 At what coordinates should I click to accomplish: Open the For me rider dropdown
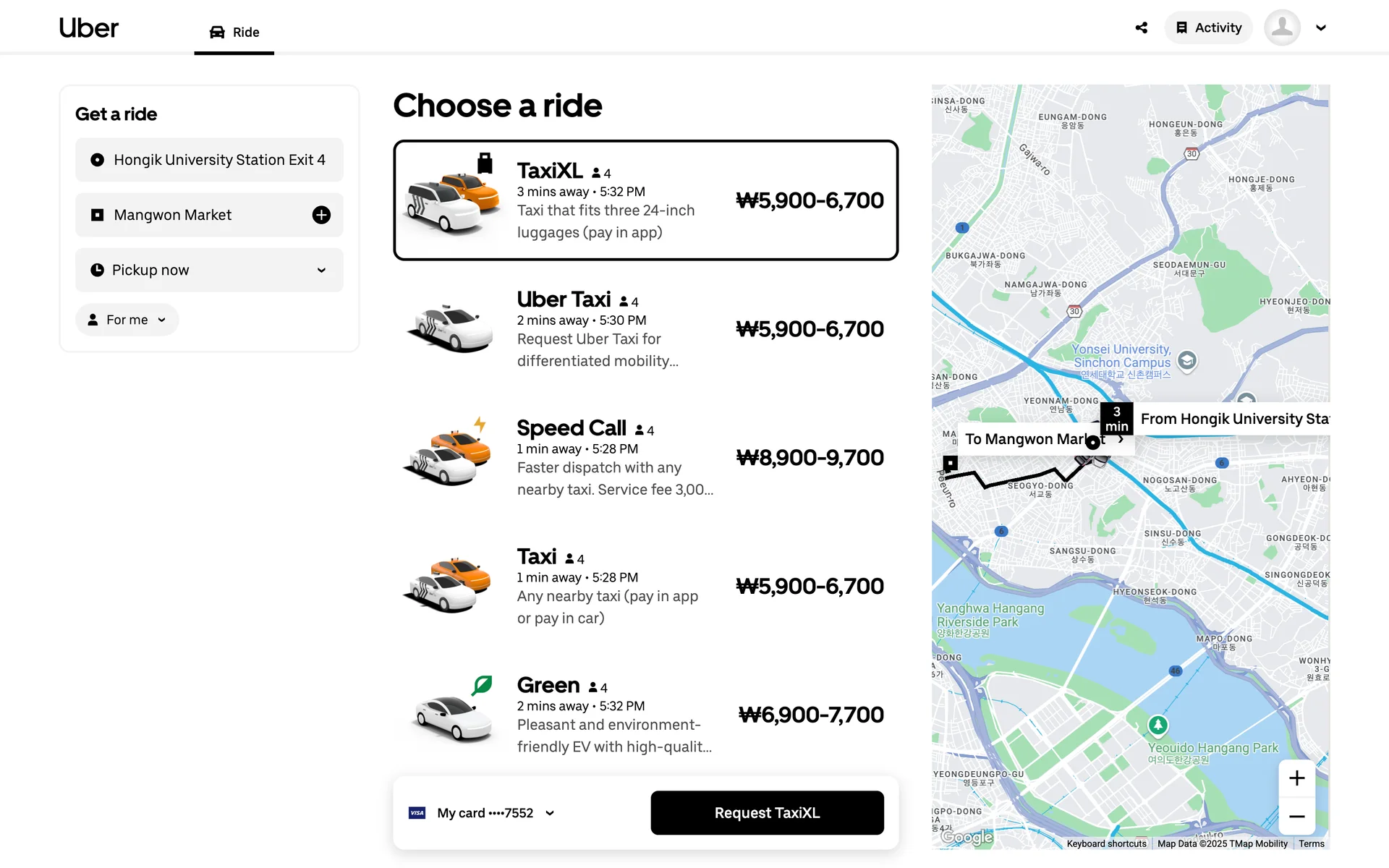click(x=127, y=320)
